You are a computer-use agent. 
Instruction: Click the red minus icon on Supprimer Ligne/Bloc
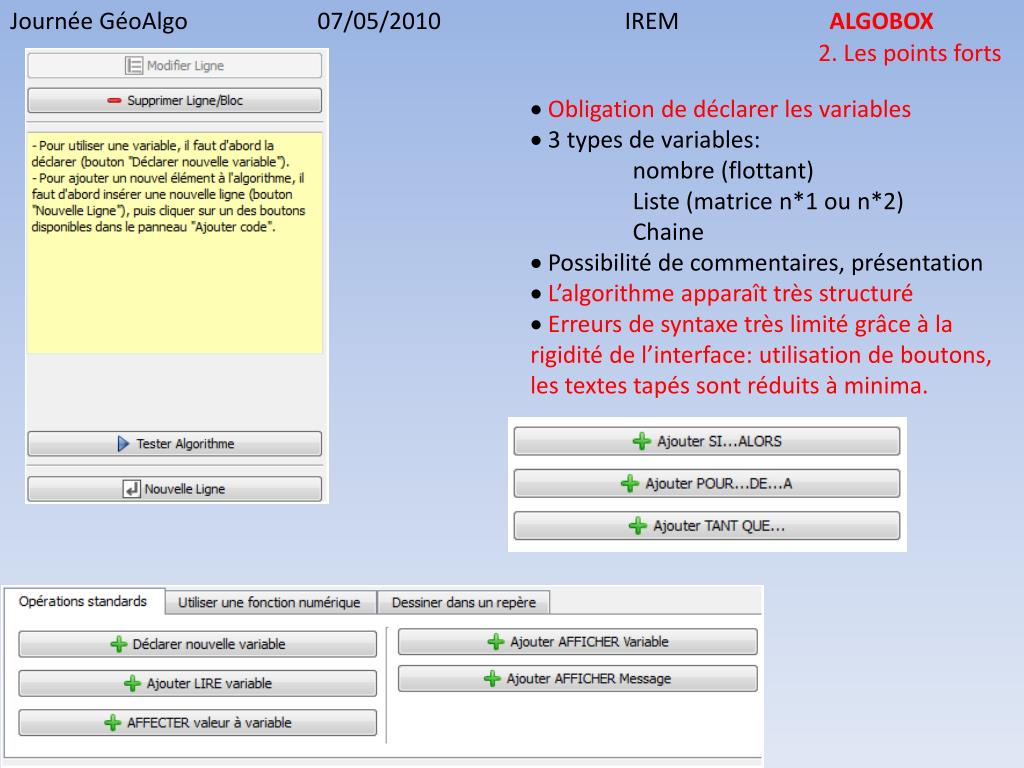click(114, 101)
